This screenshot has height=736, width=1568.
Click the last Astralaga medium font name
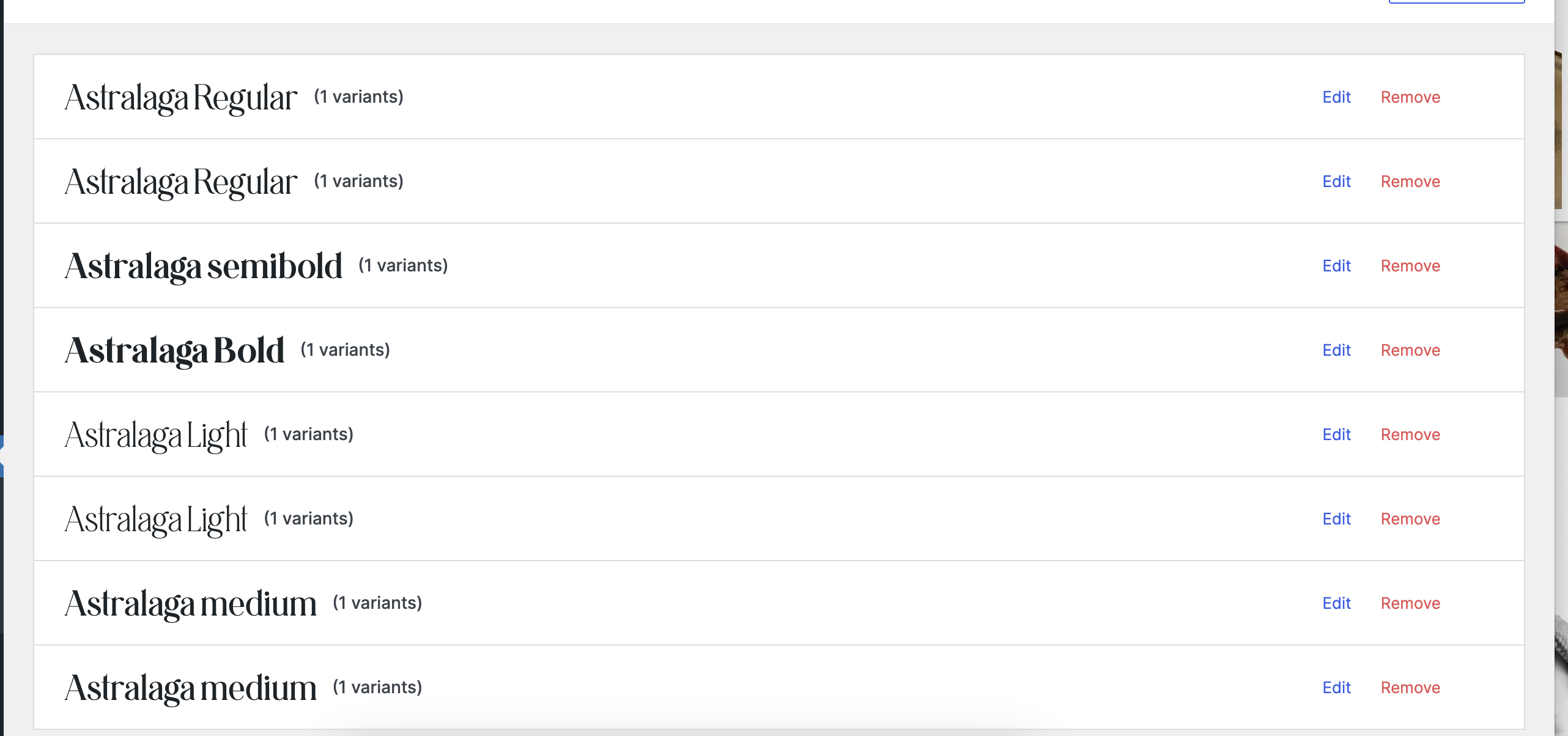(190, 688)
